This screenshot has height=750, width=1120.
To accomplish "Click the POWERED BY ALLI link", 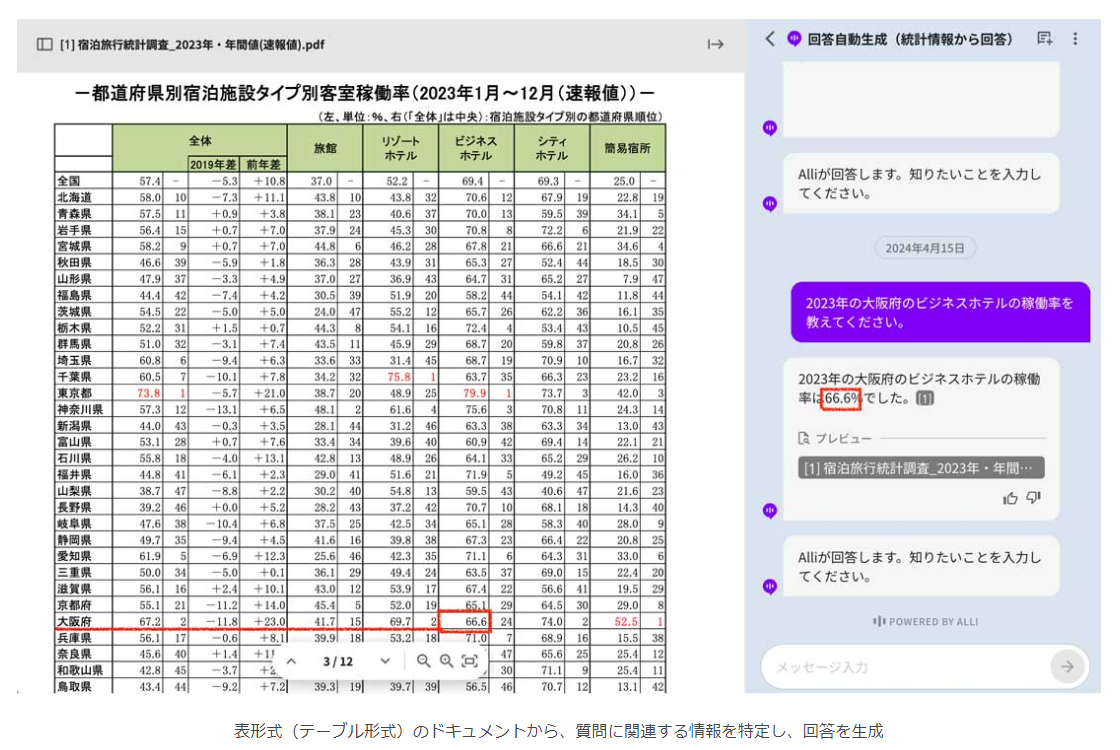I will (919, 621).
